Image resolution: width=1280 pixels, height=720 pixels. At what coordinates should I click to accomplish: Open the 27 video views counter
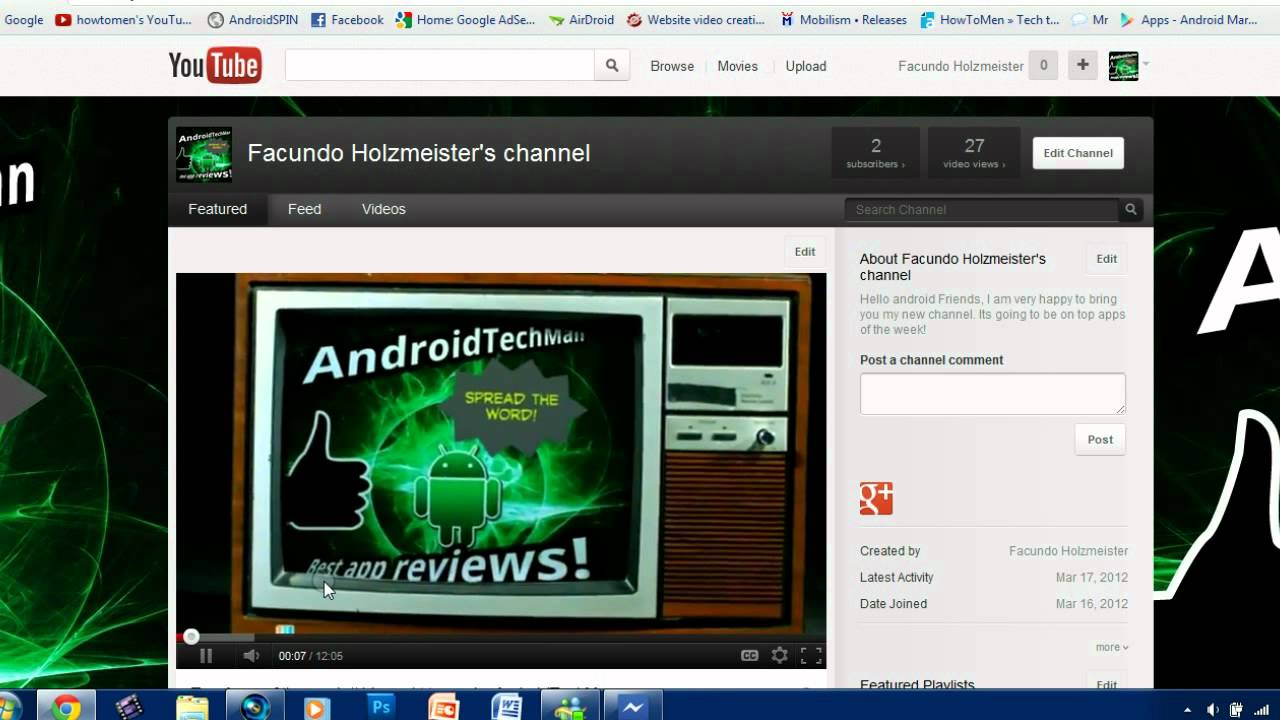coord(974,153)
